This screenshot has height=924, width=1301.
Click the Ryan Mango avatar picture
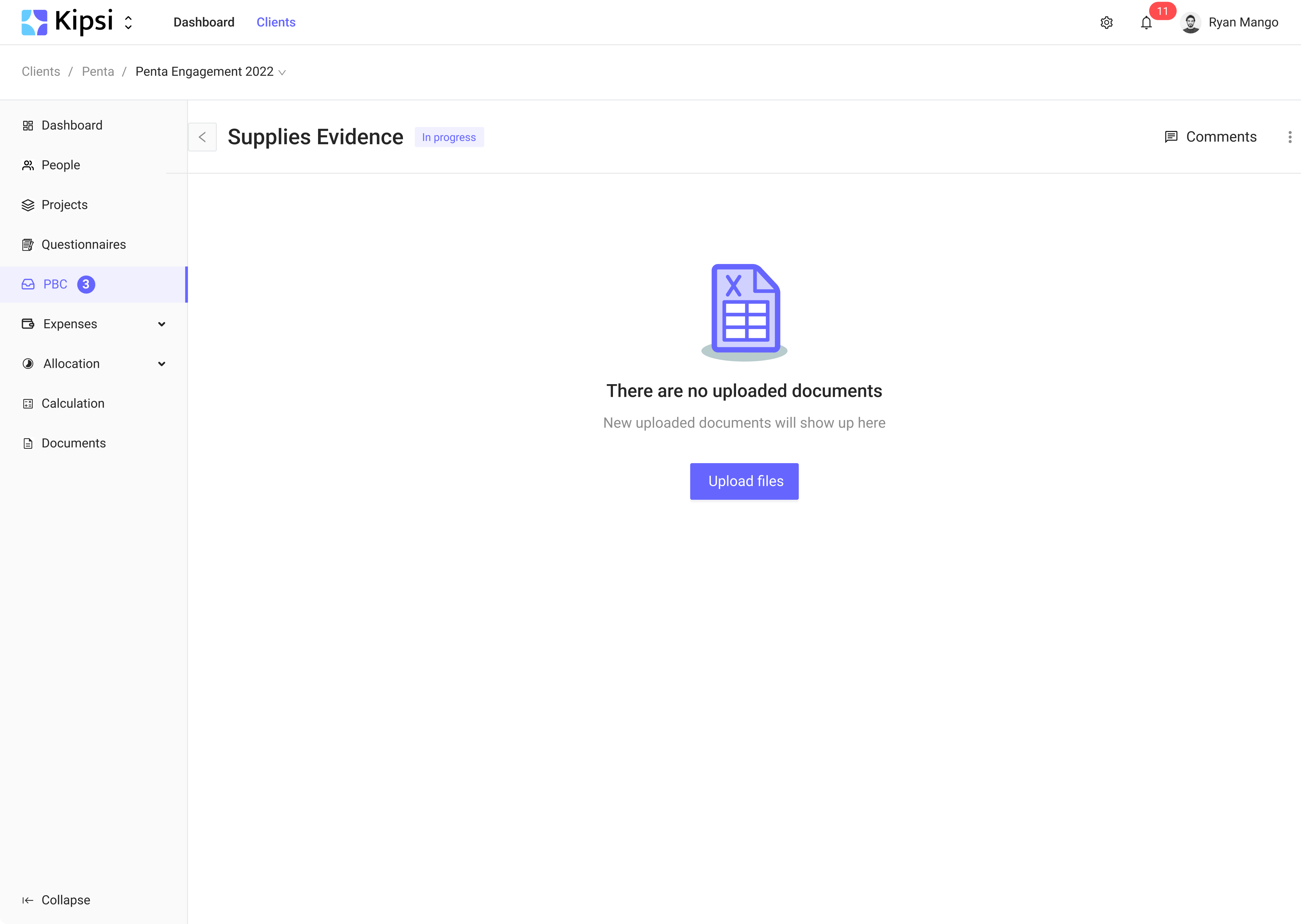coord(1190,23)
